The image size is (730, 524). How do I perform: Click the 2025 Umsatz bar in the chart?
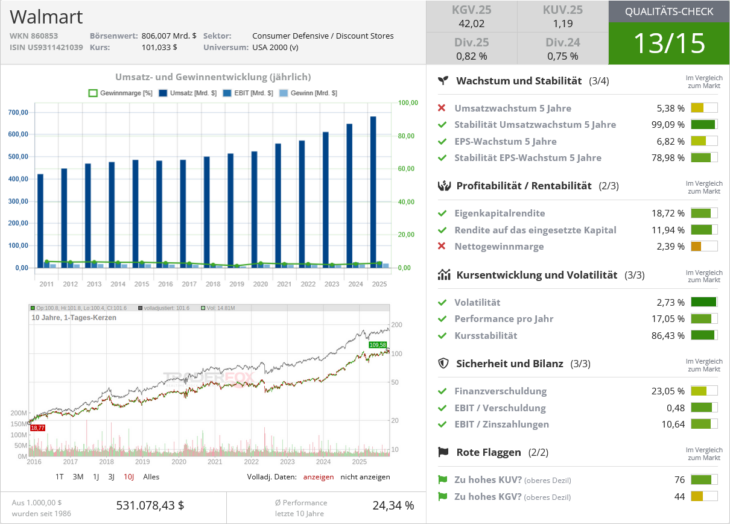click(x=374, y=192)
